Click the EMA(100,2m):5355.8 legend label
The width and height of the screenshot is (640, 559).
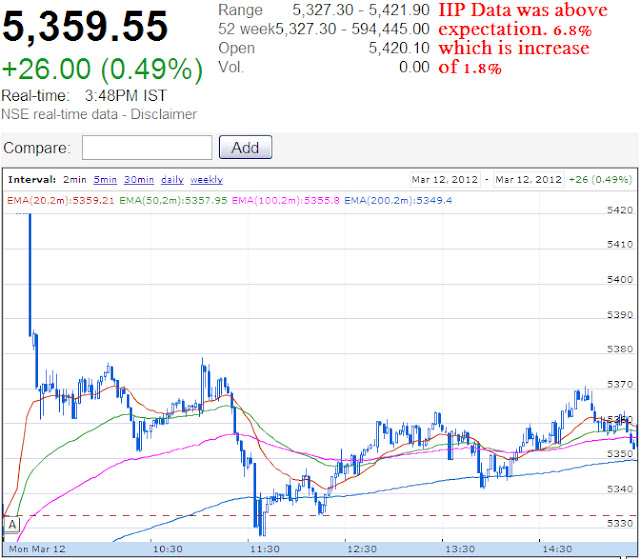285,200
